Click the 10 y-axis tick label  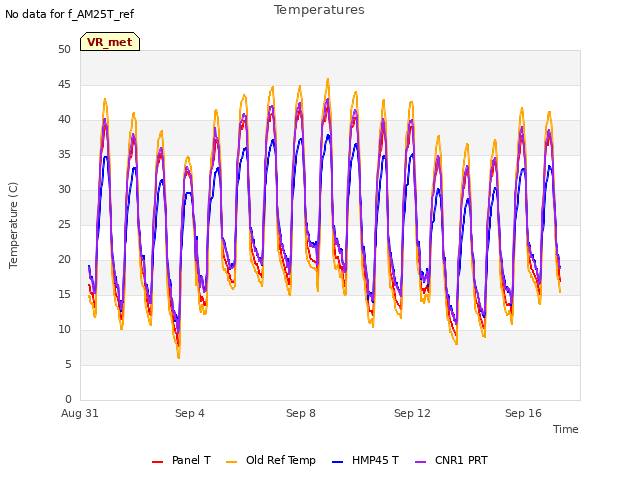(64, 329)
